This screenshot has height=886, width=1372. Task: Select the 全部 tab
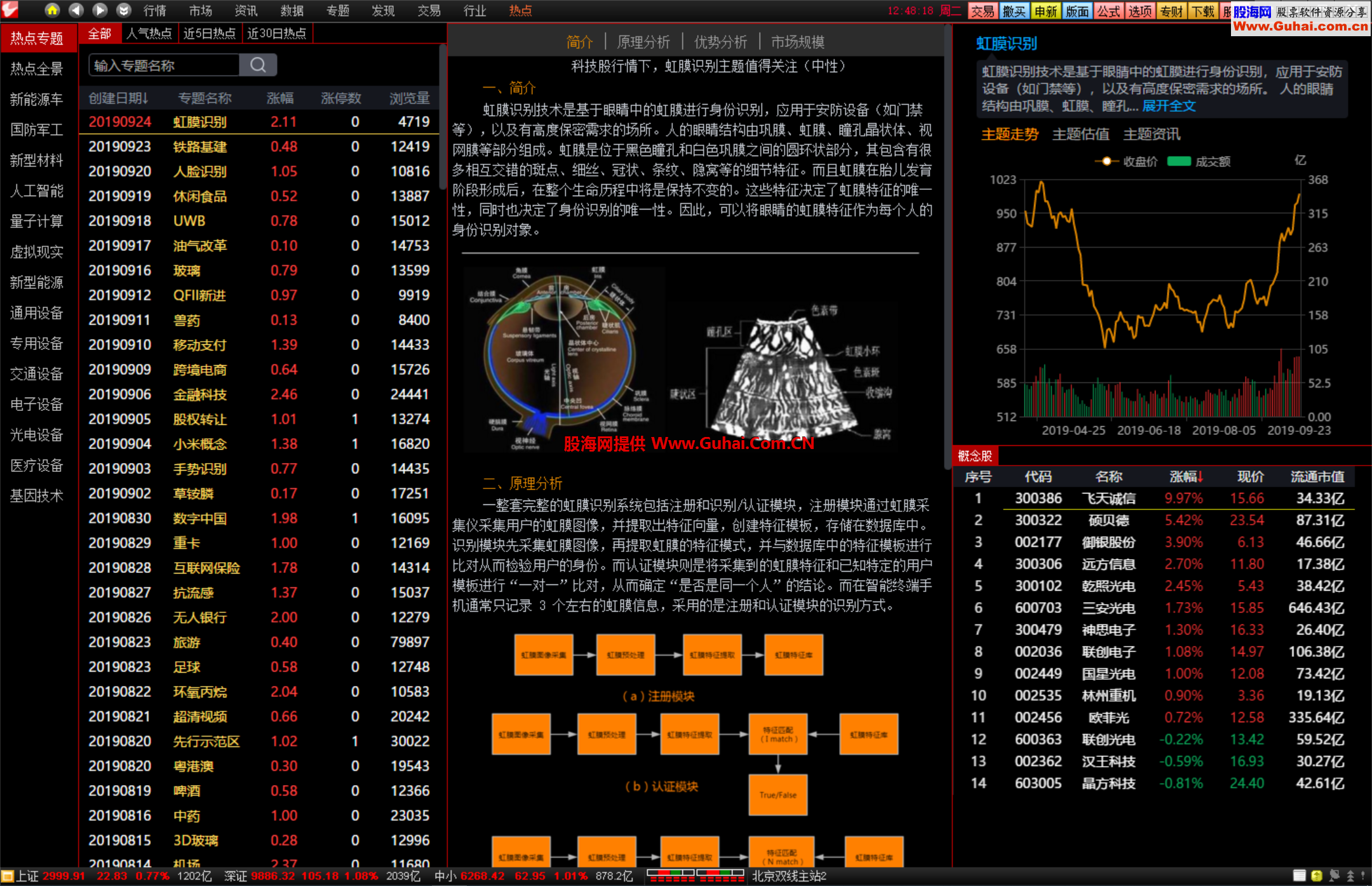[x=100, y=34]
